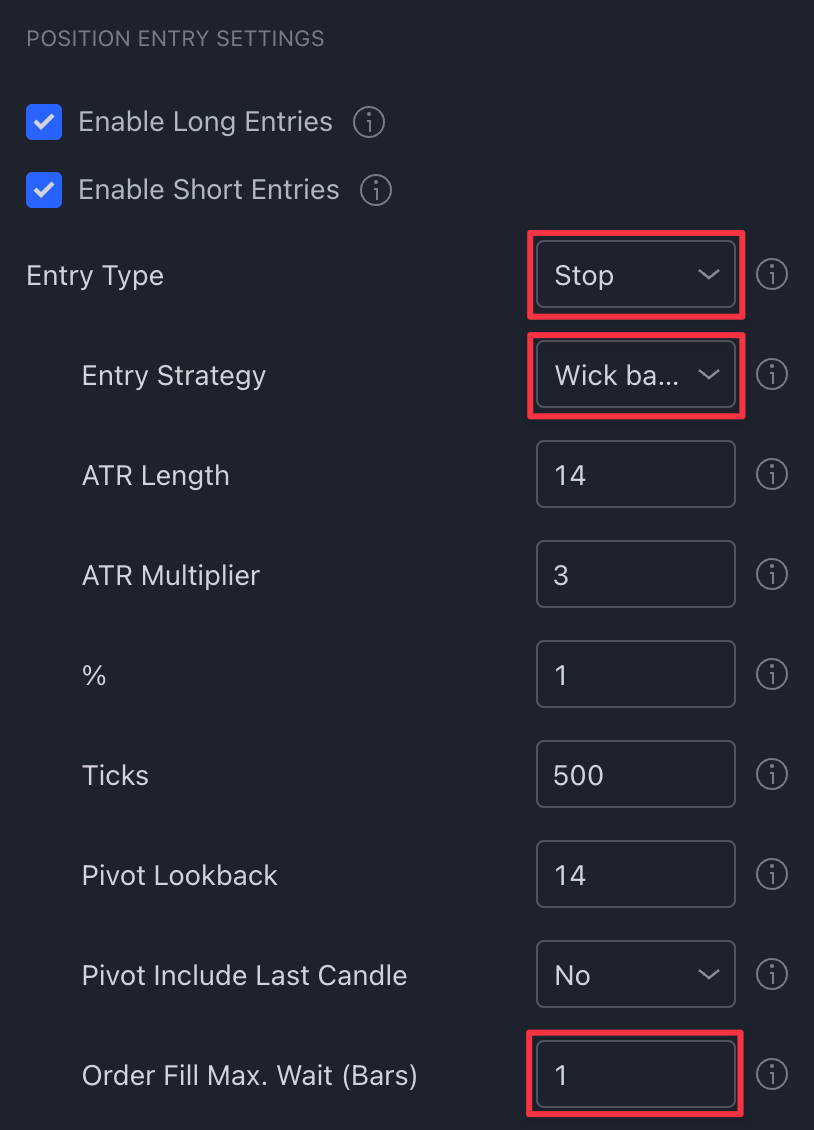
Task: Select the Order Fill Max Wait input box
Action: (x=635, y=1074)
